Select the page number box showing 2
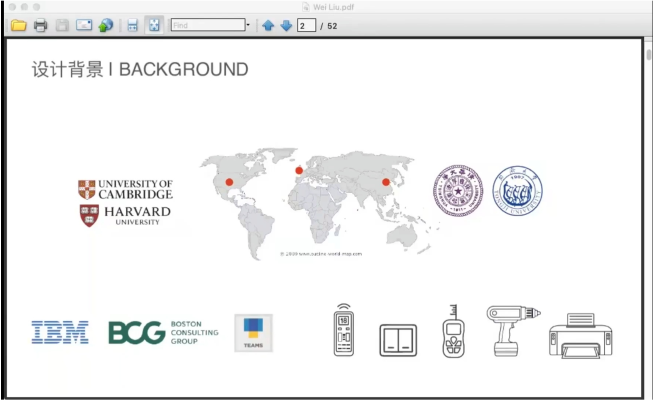The width and height of the screenshot is (653, 400). tap(305, 25)
